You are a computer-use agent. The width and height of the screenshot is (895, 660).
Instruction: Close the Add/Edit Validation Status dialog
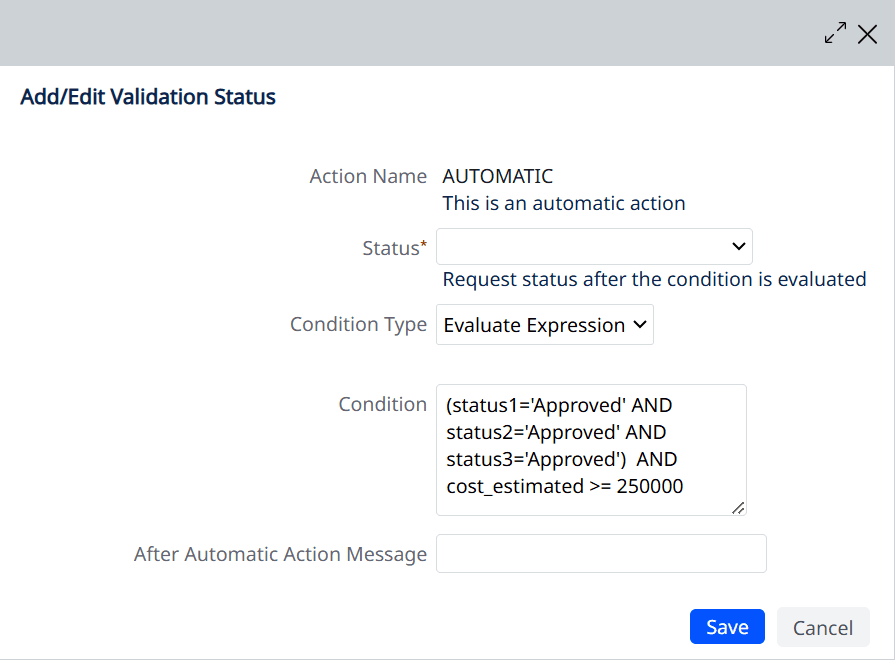(x=867, y=34)
